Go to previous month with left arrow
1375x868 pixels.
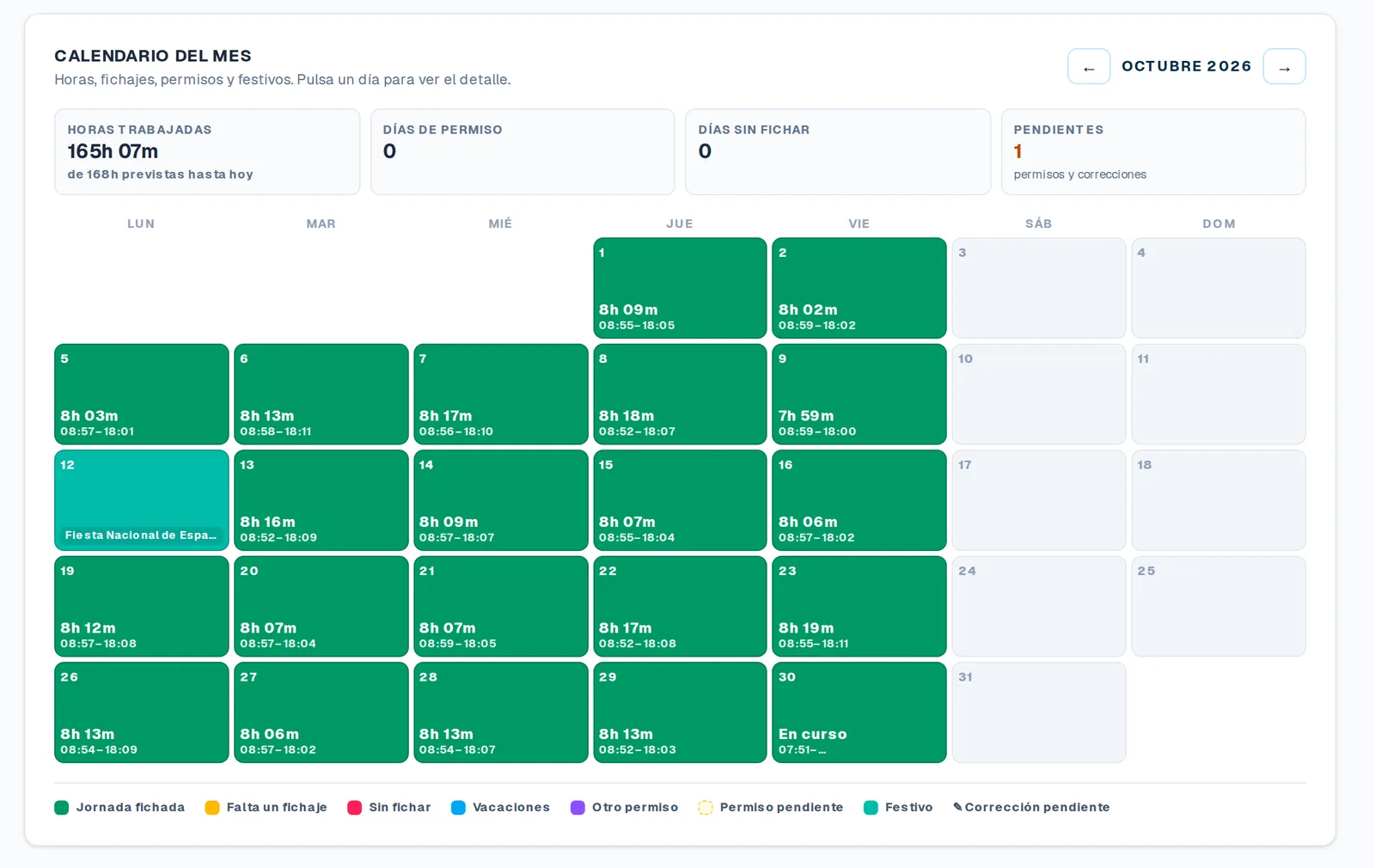click(x=1089, y=67)
